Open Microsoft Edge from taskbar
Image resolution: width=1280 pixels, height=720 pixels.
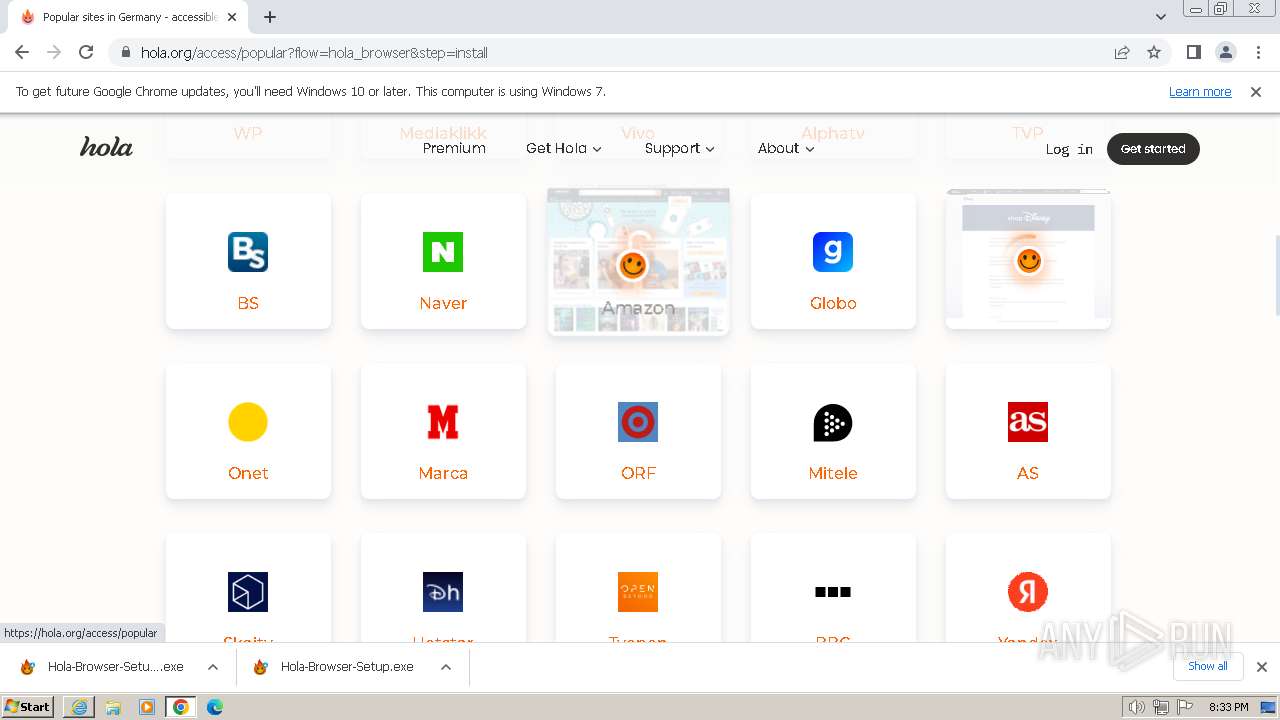coord(215,707)
